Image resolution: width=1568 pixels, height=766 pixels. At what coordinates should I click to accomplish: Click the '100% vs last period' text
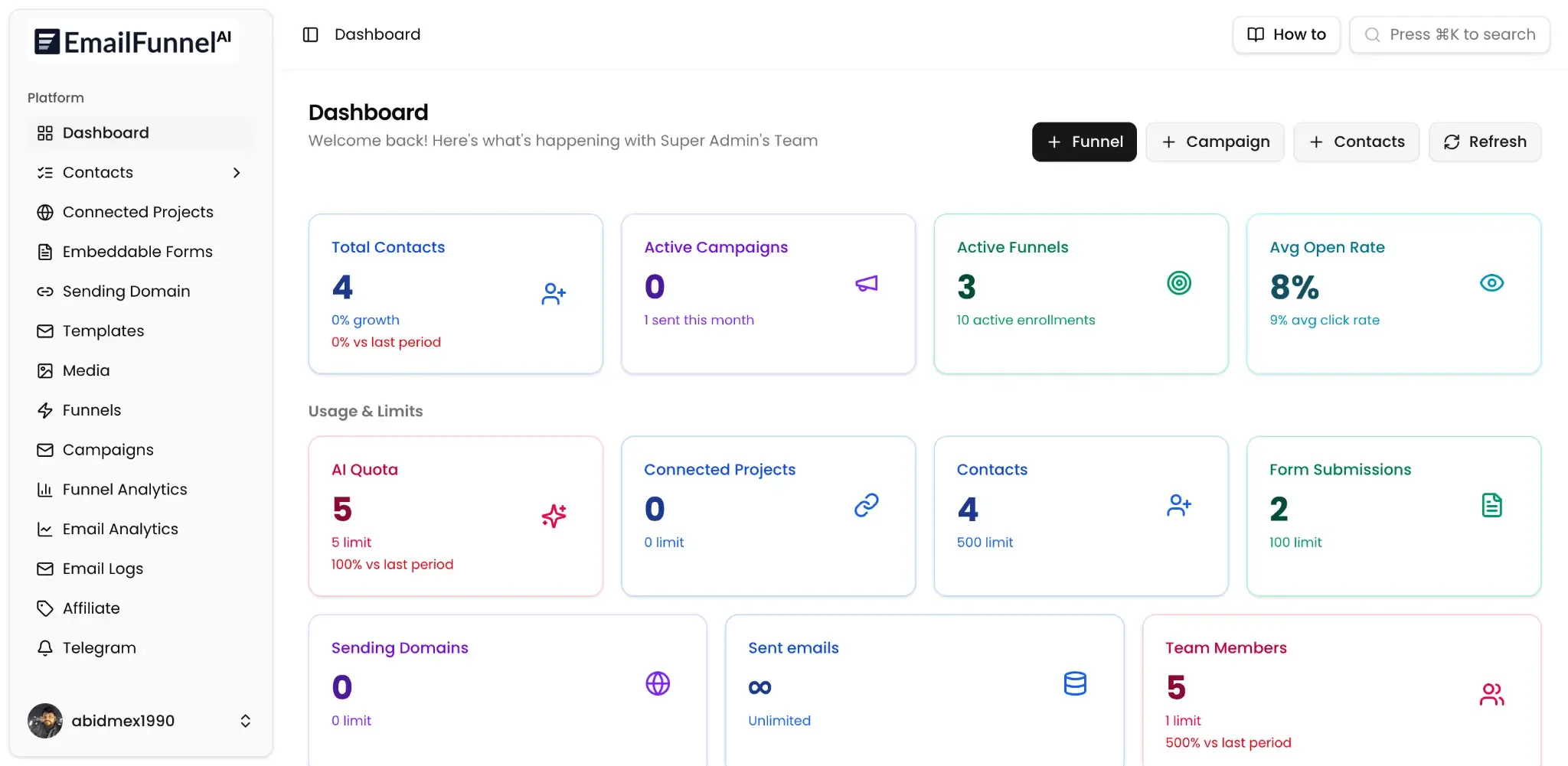click(x=392, y=565)
